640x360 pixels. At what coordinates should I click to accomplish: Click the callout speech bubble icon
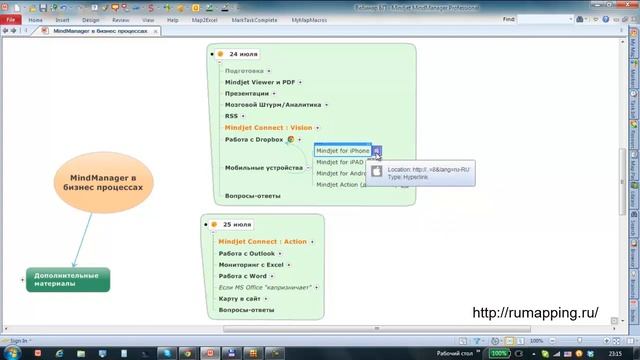(x=115, y=7)
